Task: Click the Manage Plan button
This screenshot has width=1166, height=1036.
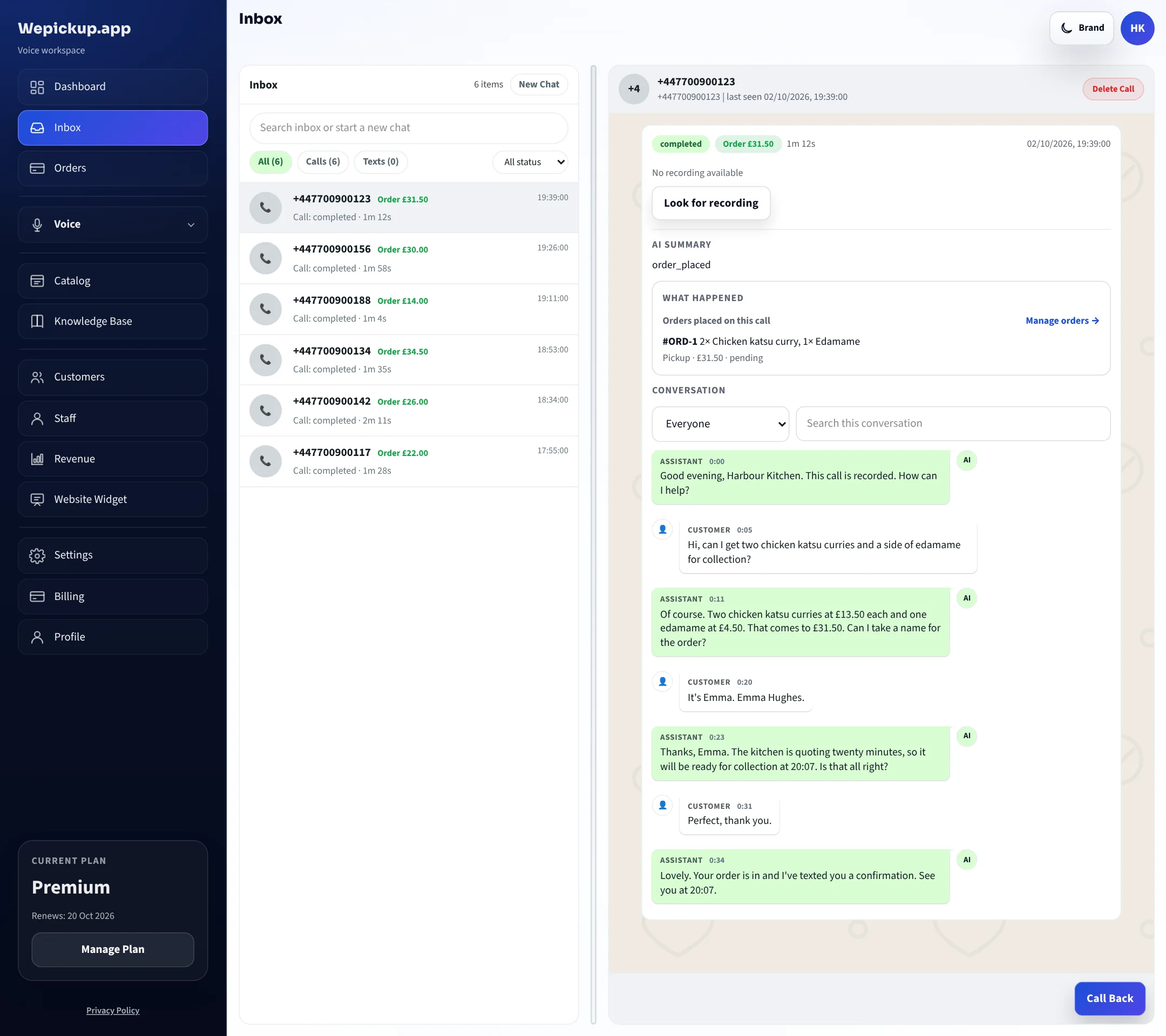Action: 113,949
